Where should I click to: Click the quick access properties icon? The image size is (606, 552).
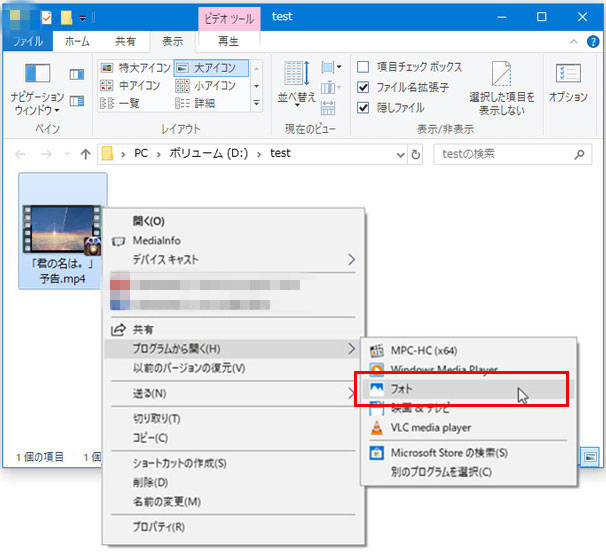click(x=46, y=17)
